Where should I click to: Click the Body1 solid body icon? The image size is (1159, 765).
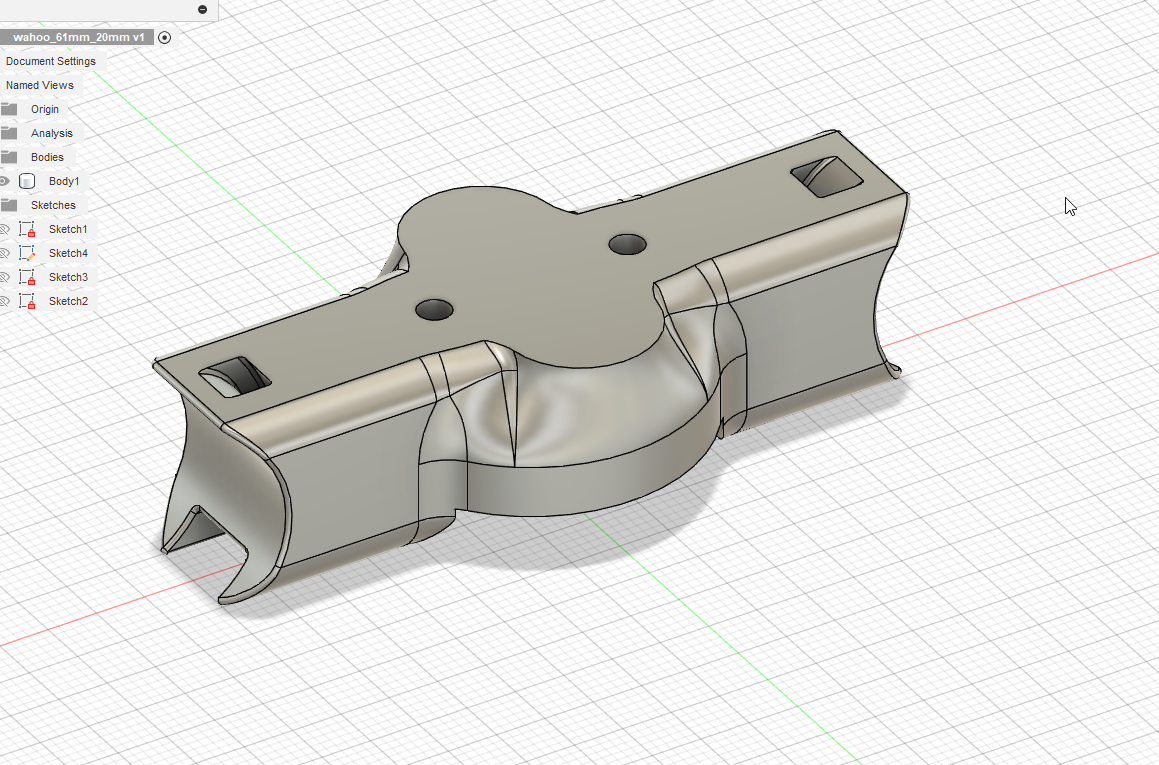(x=27, y=181)
